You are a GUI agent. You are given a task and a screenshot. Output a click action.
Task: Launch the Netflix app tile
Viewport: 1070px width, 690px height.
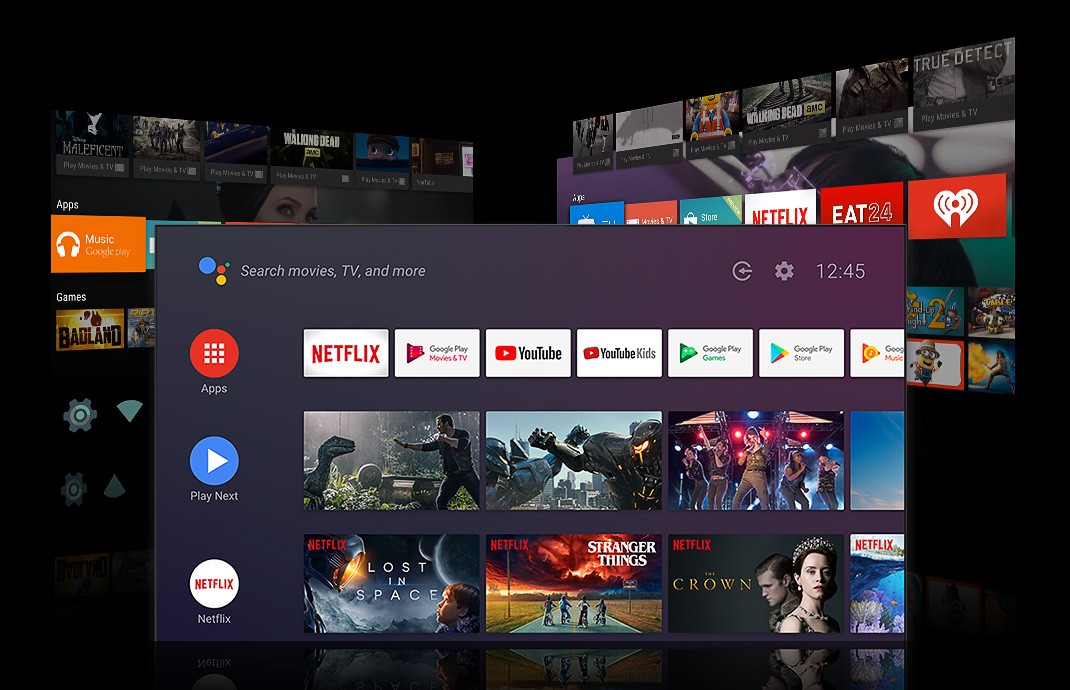click(x=346, y=353)
